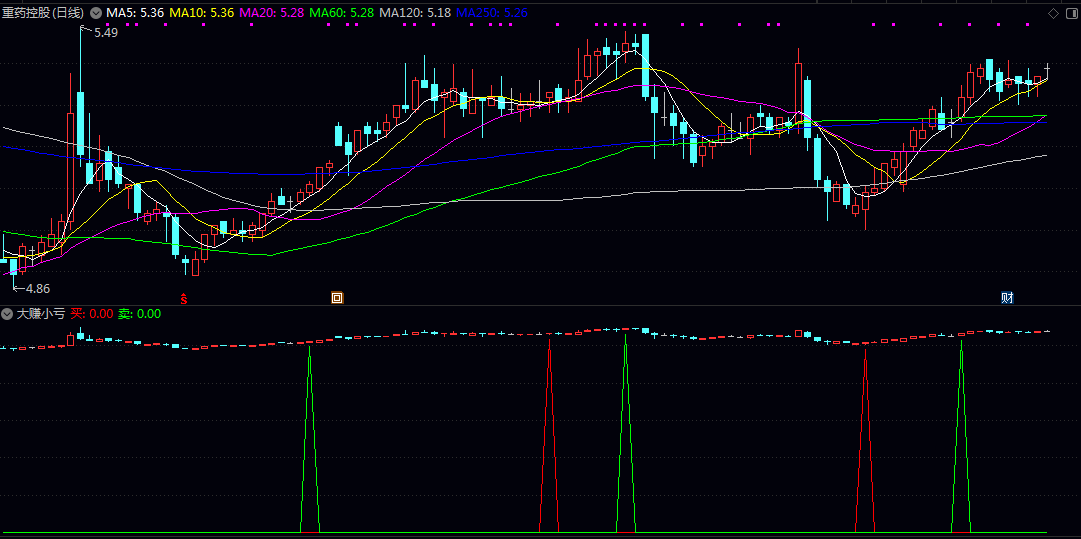Select the 重药控股(日线) chart title

[x=43, y=13]
